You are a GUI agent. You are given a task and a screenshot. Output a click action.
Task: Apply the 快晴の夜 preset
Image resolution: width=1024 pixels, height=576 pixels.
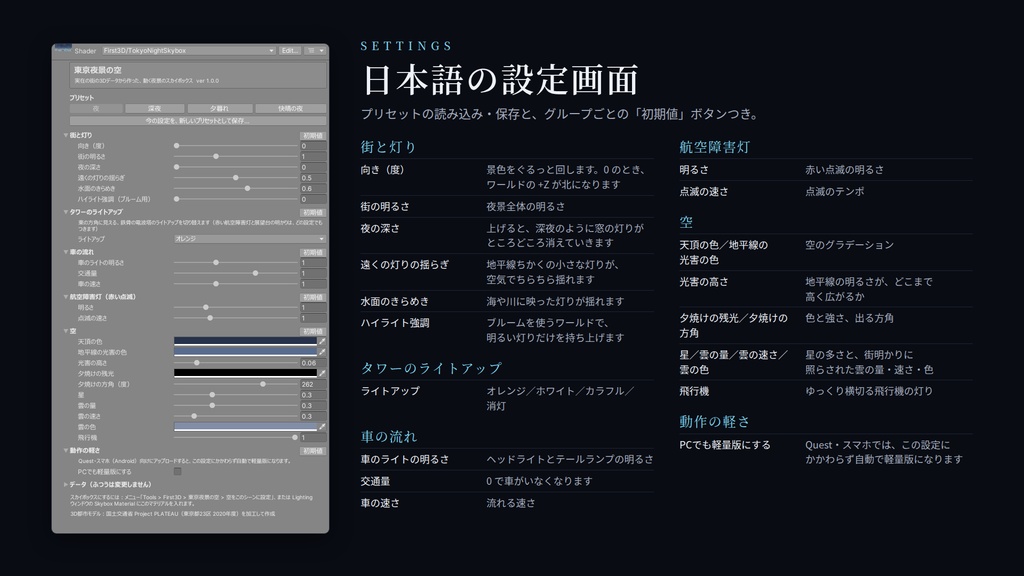[x=291, y=108]
